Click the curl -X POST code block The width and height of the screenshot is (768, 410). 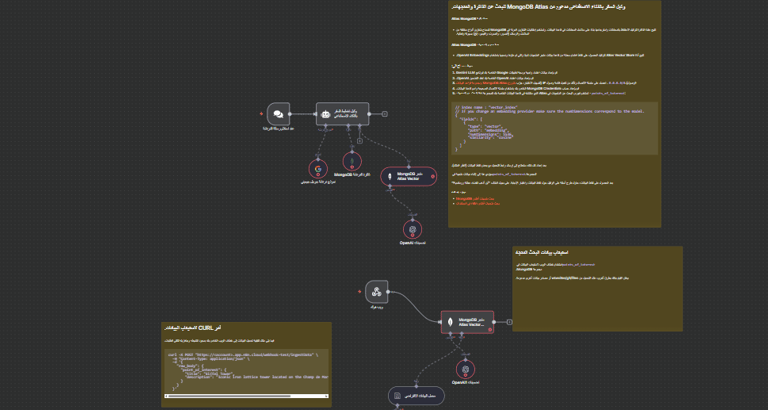pos(246,372)
